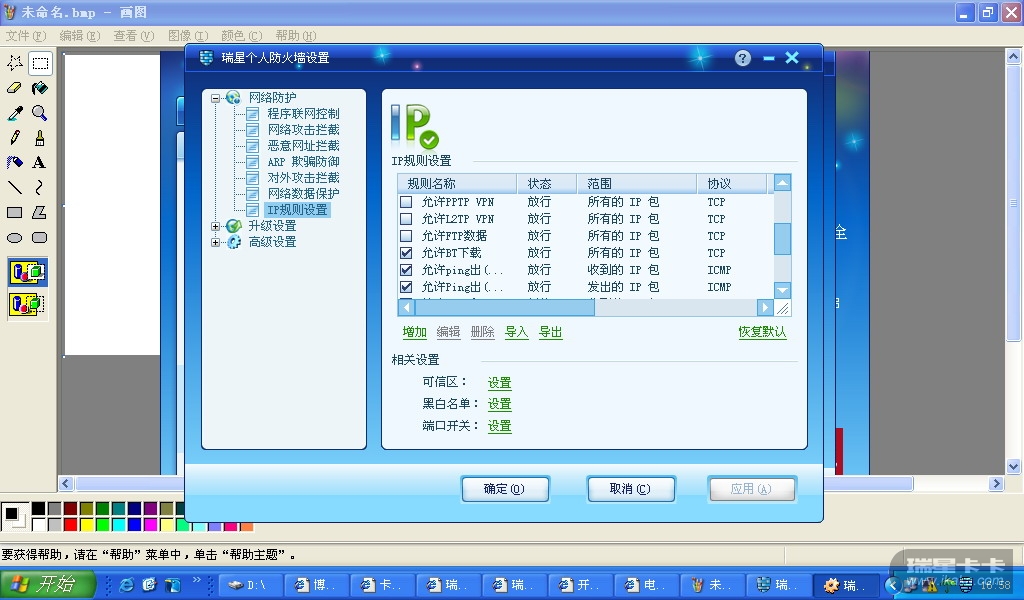Choose the Eraser tool in Paint

pyautogui.click(x=15, y=87)
